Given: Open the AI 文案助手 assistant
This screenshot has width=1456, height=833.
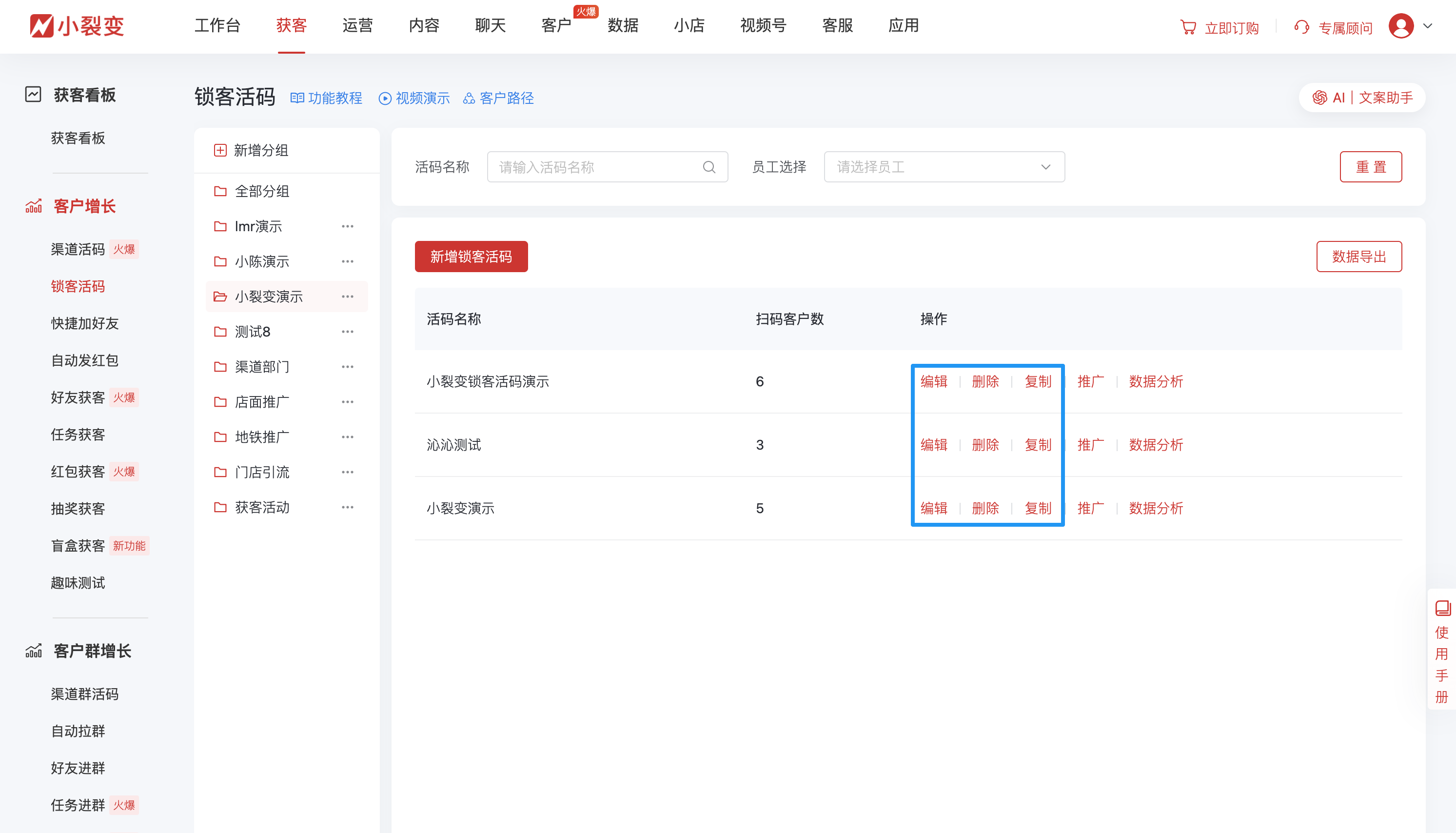Looking at the screenshot, I should (1361, 97).
